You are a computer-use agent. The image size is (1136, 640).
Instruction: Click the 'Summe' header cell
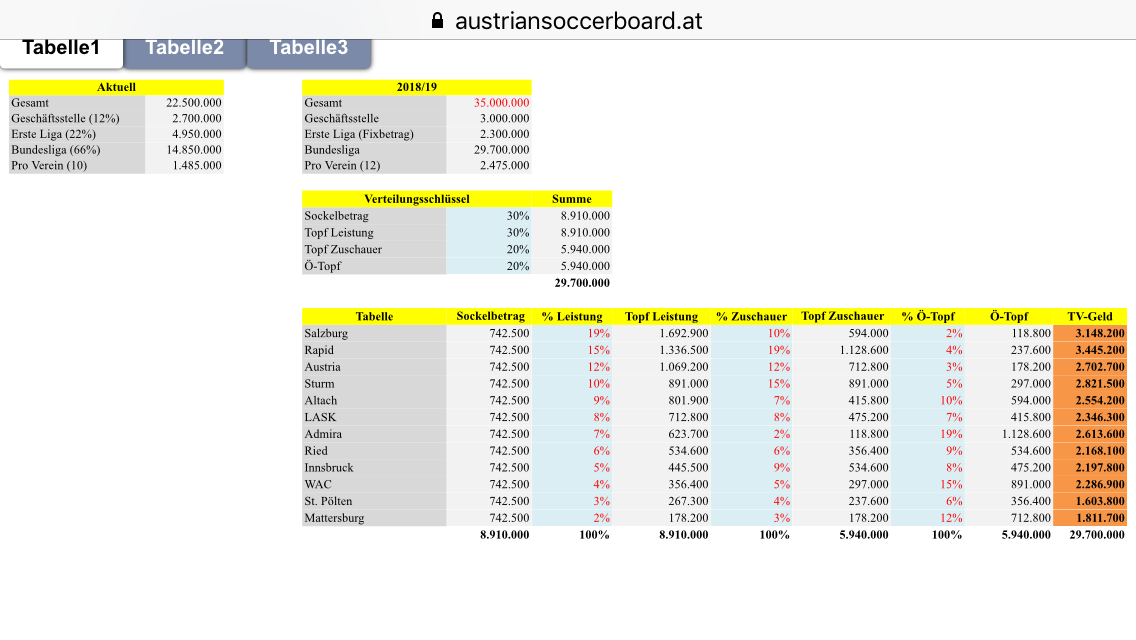(x=572, y=199)
